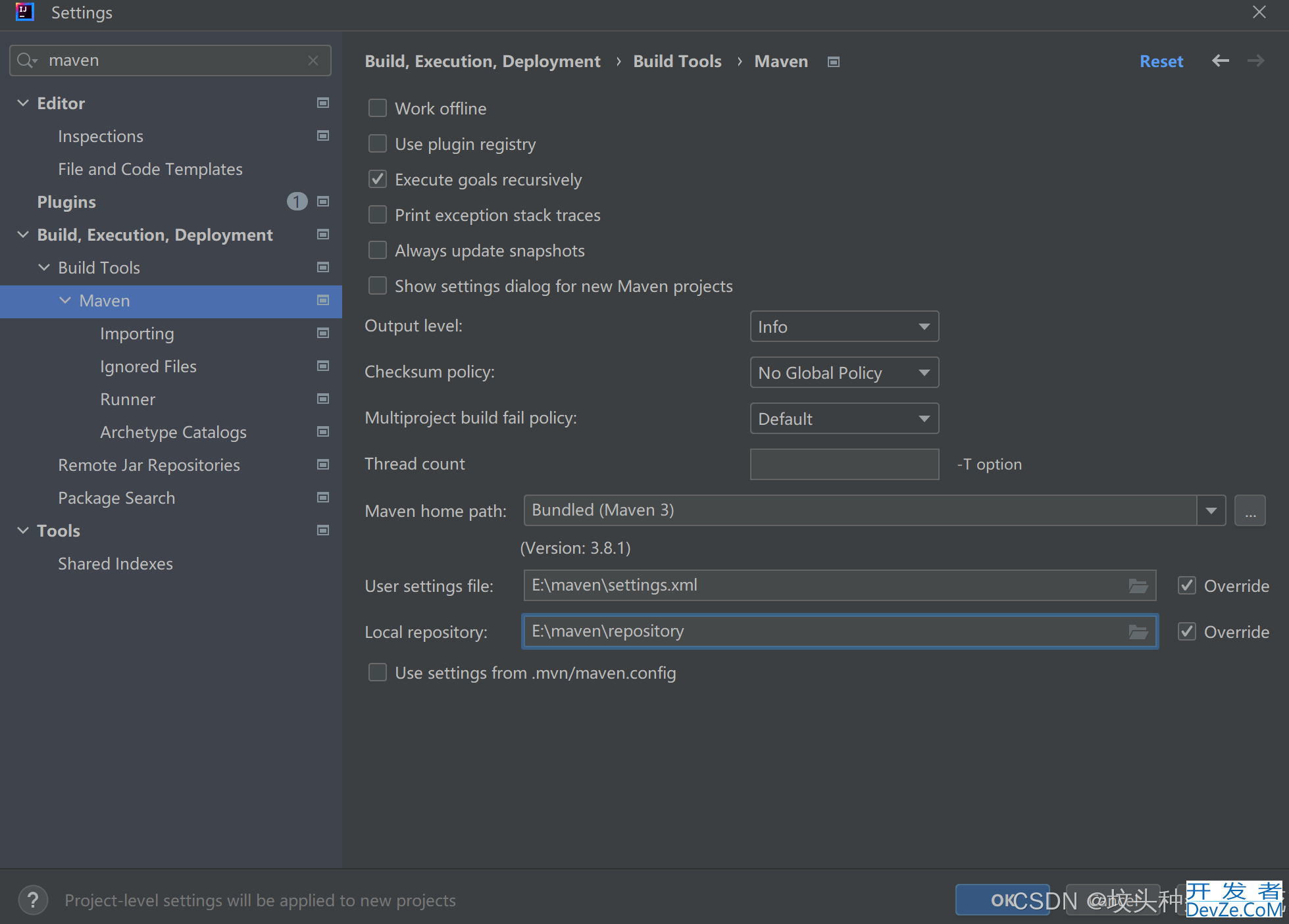Collapse the Maven tree node
1289x924 pixels.
tap(65, 301)
